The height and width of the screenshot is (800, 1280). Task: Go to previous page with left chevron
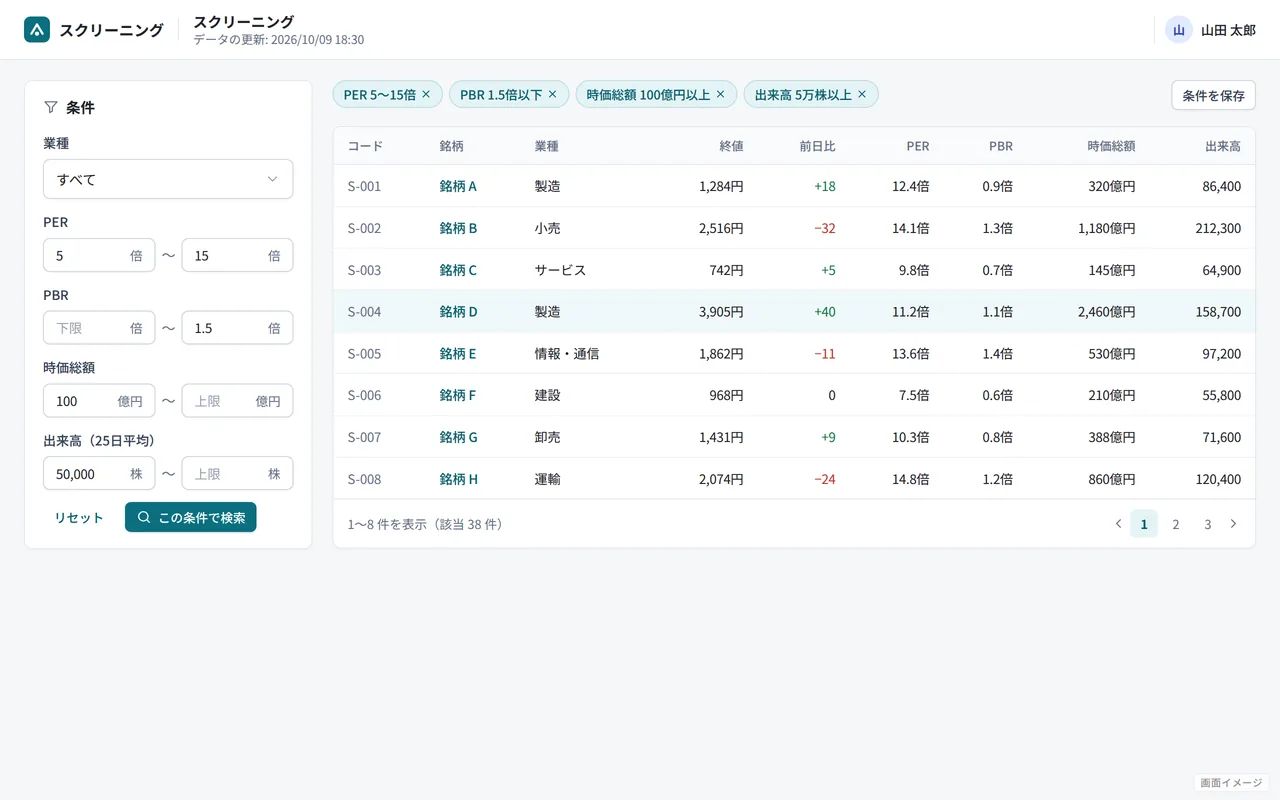pyautogui.click(x=1118, y=524)
